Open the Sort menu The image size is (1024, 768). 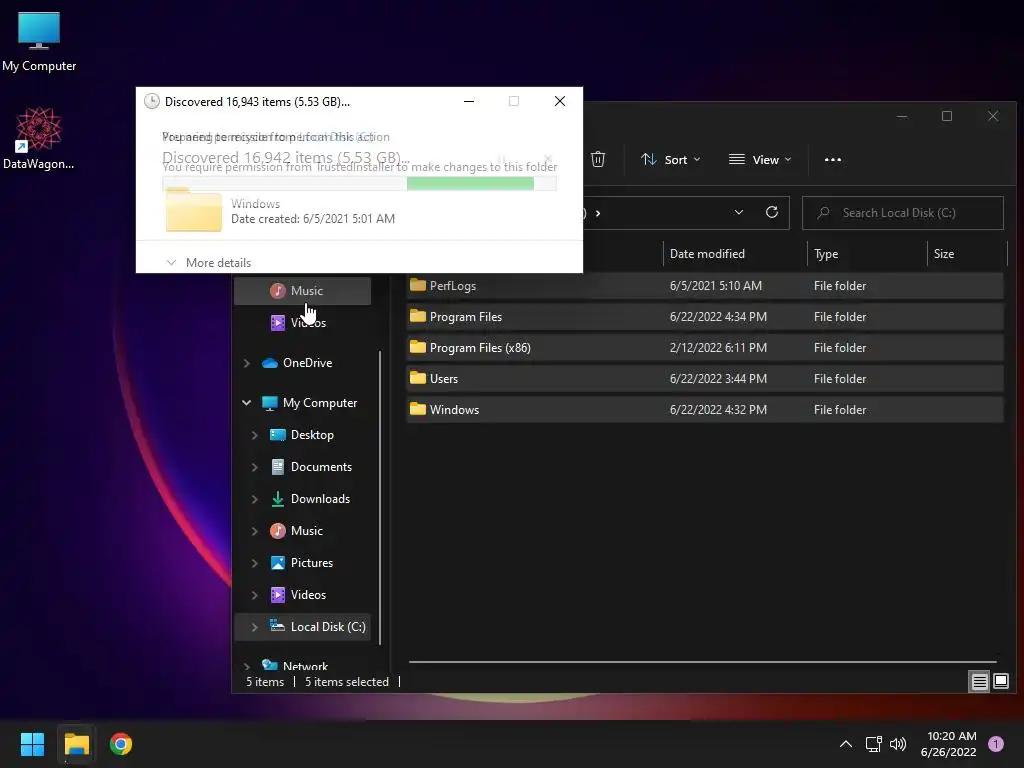[x=671, y=159]
